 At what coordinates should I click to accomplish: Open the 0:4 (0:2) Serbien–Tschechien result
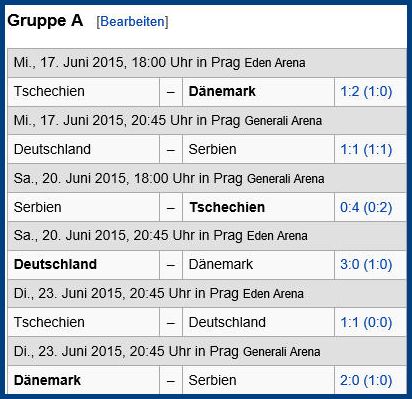(x=366, y=207)
